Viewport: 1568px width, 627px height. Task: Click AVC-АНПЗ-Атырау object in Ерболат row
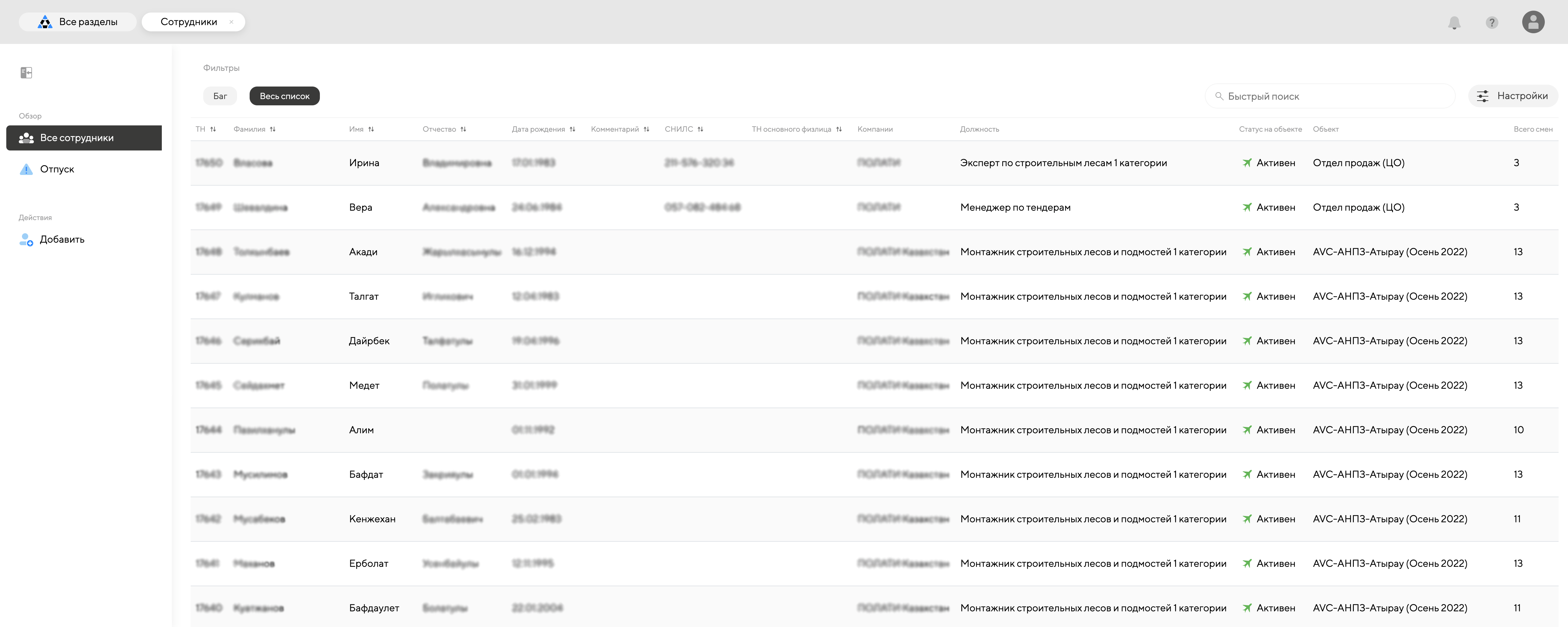point(1390,563)
